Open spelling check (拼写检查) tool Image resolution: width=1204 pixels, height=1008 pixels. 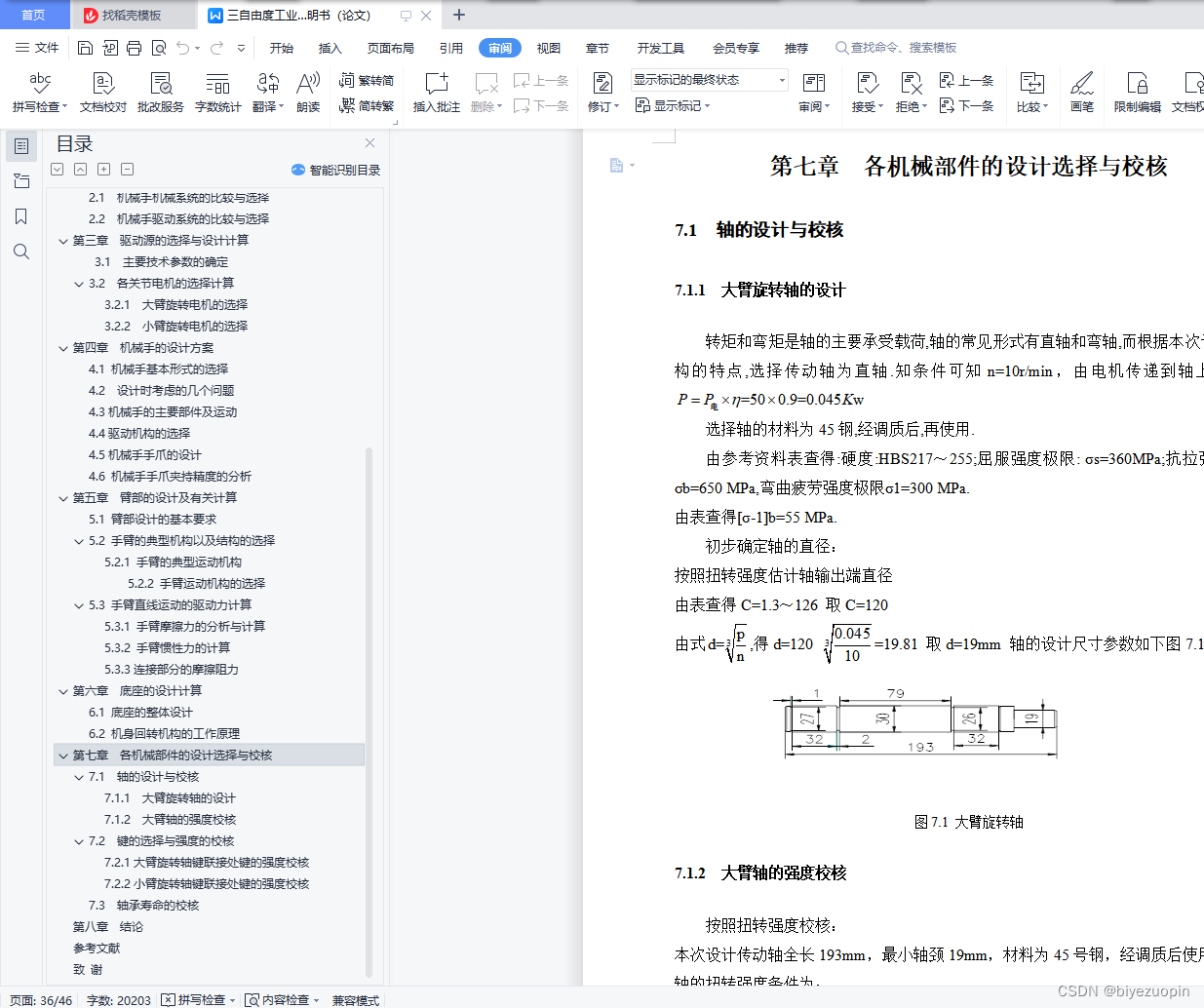(40, 92)
